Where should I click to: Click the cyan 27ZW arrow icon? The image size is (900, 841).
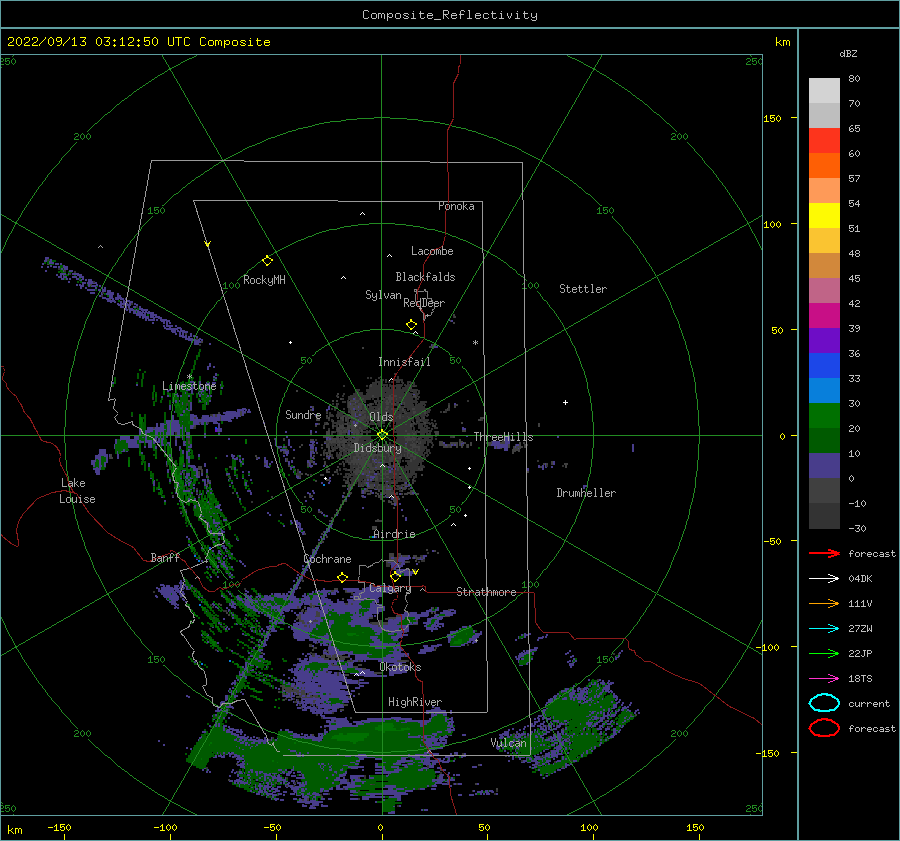[x=824, y=629]
